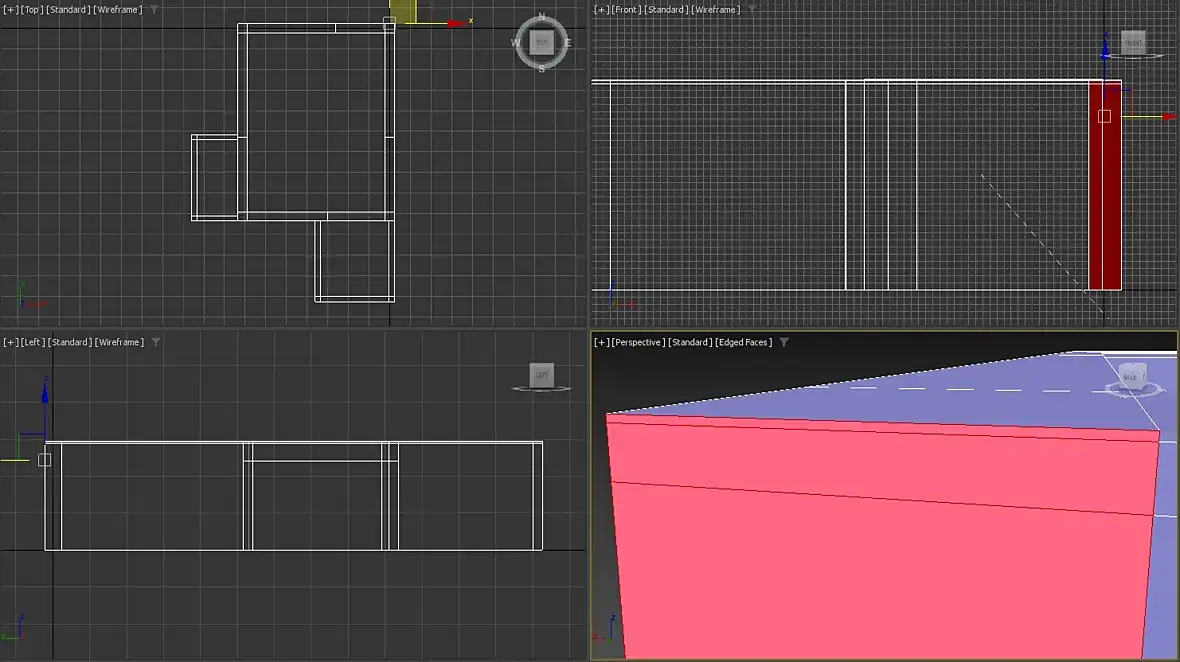Click the W compass letter on ViewCube
Image resolution: width=1180 pixels, height=662 pixels.
click(515, 43)
